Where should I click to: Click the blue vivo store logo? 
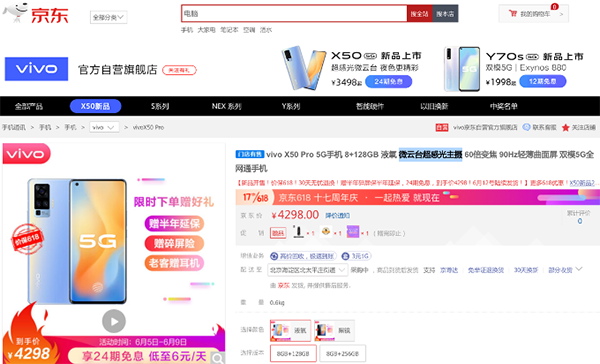36,69
